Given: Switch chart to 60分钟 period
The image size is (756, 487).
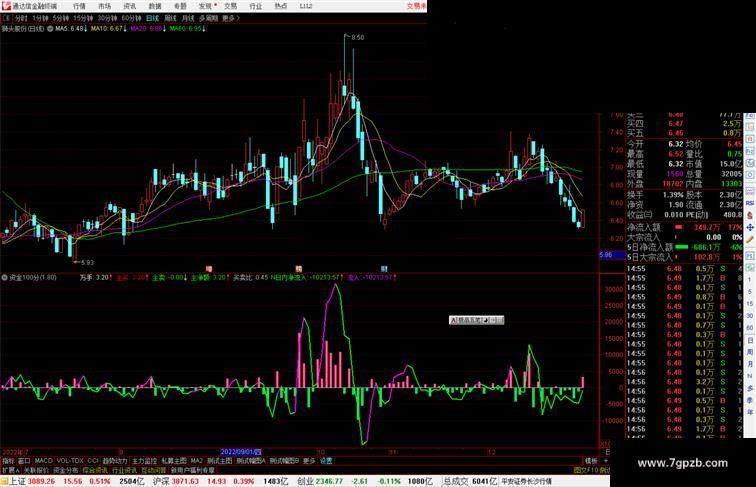Looking at the screenshot, I should coord(131,18).
